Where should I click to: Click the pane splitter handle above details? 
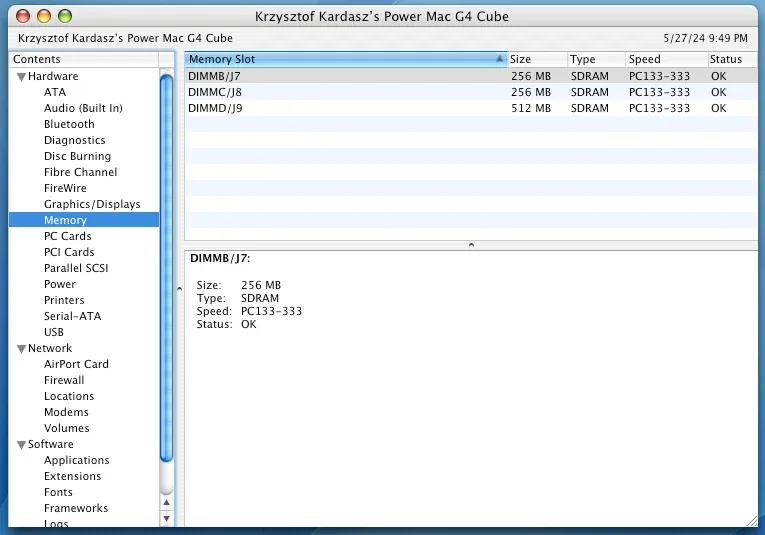pos(471,245)
